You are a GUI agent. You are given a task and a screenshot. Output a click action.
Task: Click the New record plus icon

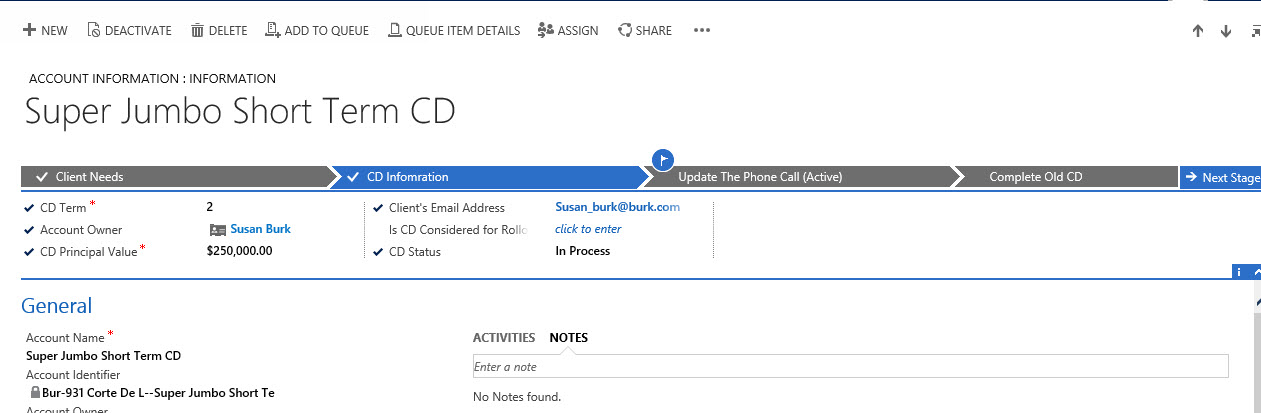[29, 31]
